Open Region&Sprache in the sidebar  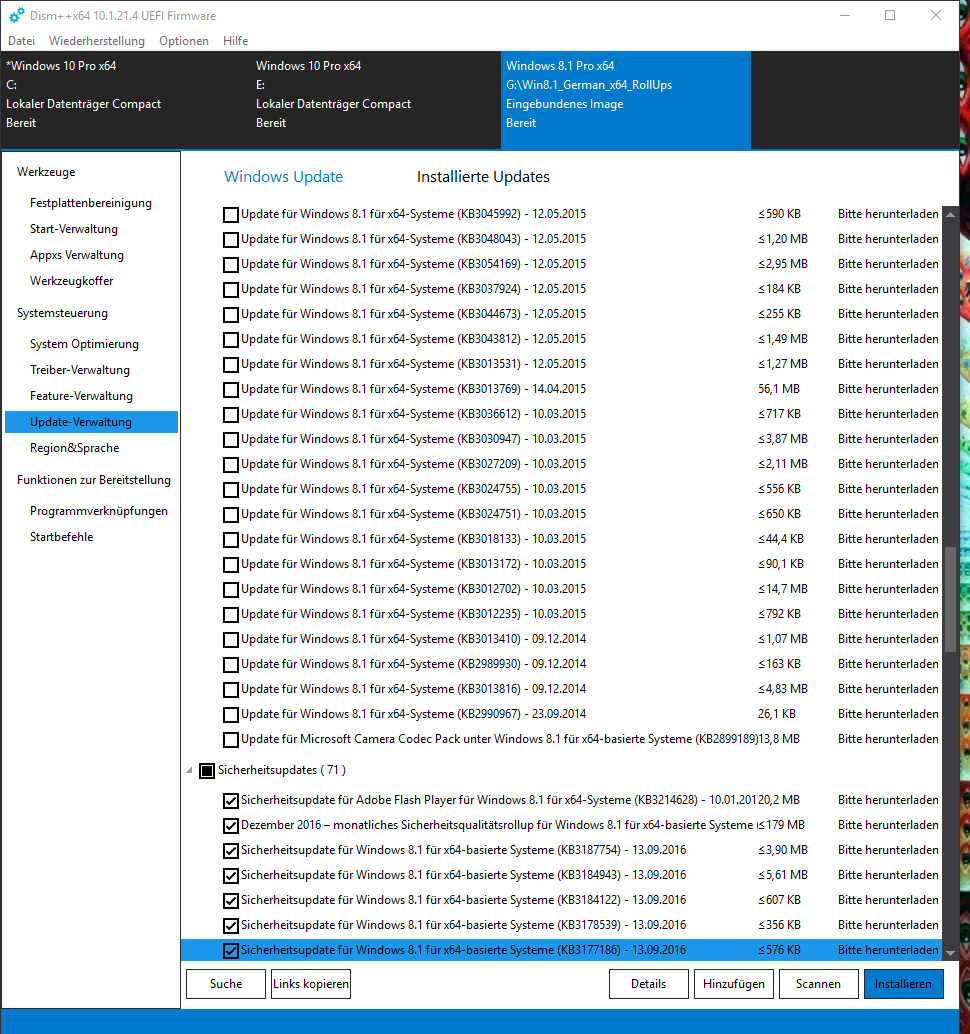[75, 448]
